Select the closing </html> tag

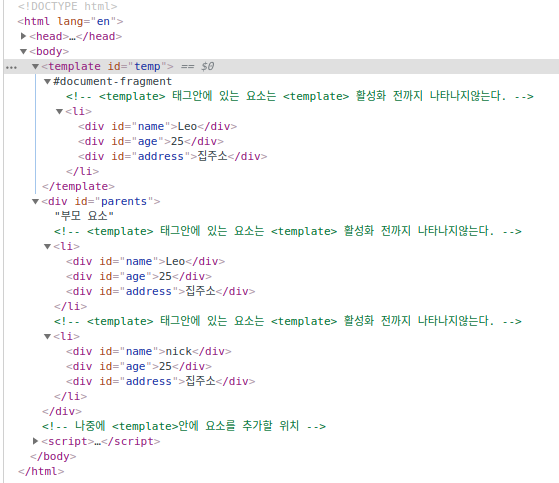pyautogui.click(x=41, y=471)
